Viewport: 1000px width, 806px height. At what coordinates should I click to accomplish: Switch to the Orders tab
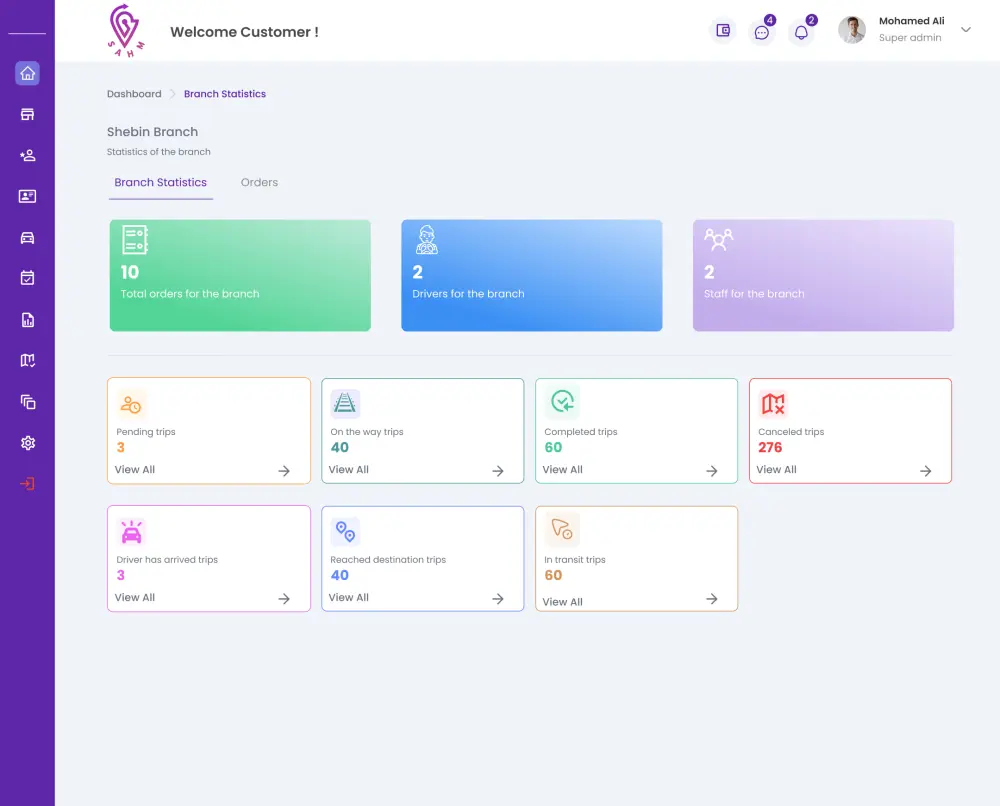259,182
